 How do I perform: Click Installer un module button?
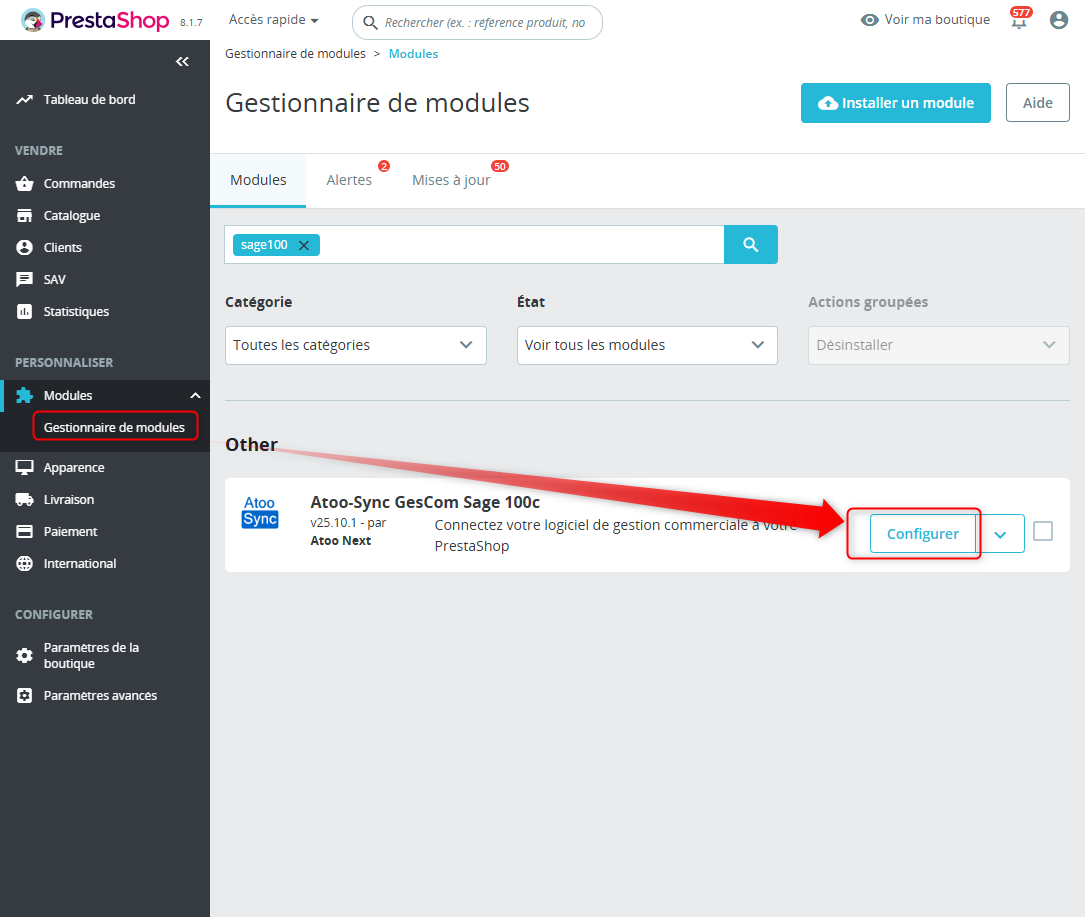coord(895,103)
